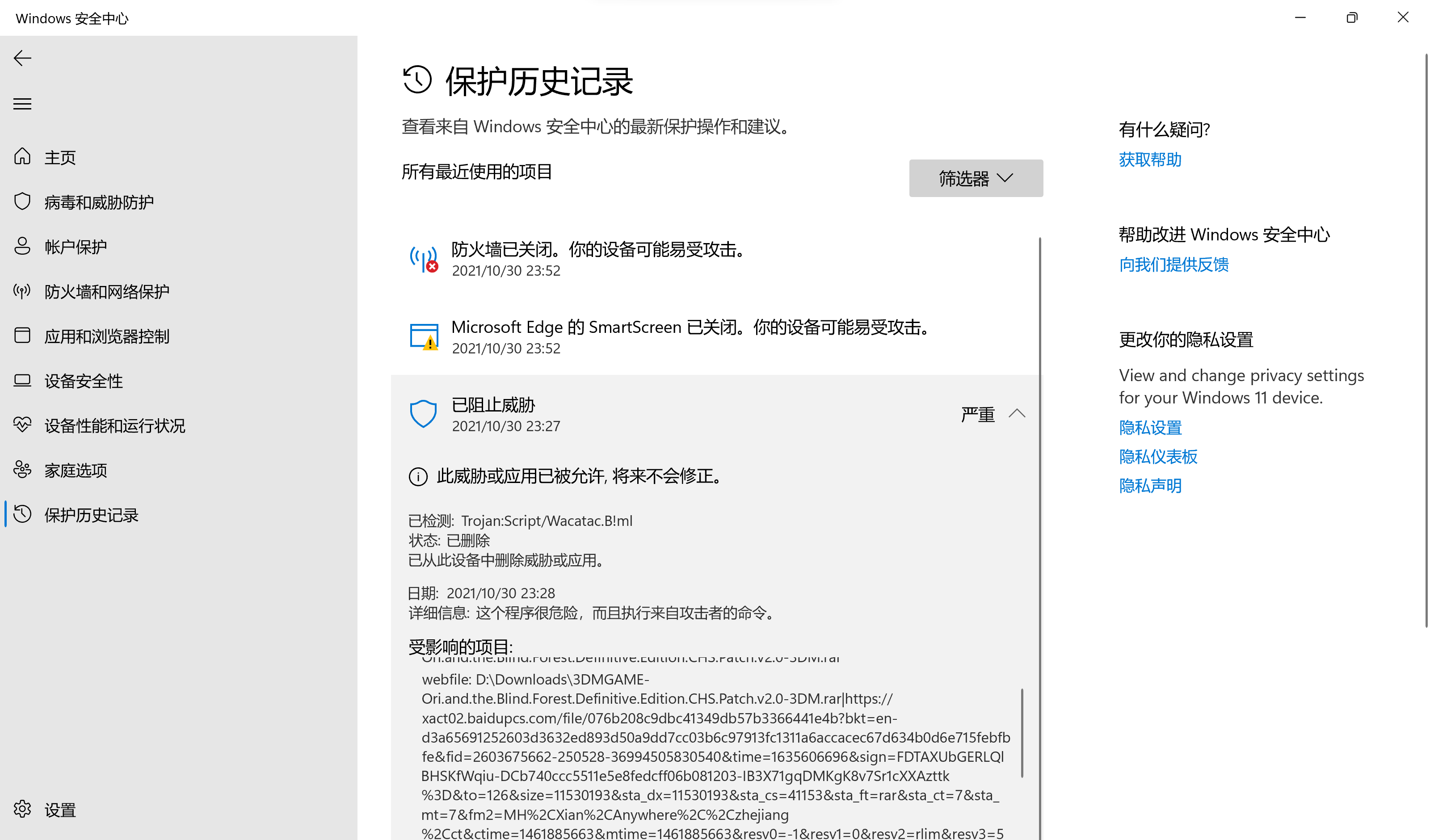Open Firewall and network protection antenna icon
This screenshot has width=1430, height=840.
pos(23,291)
